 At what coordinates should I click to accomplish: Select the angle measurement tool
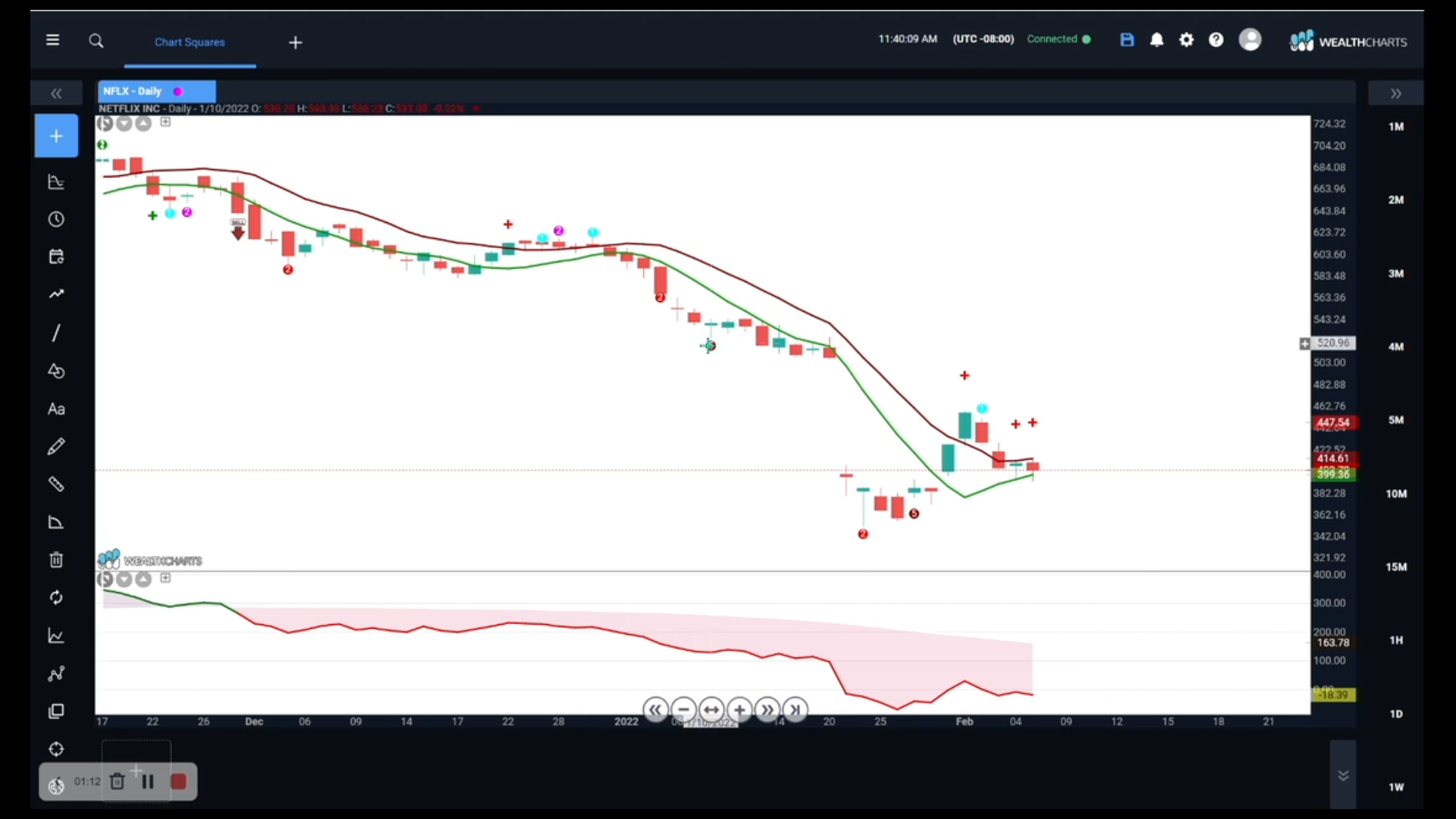click(56, 522)
